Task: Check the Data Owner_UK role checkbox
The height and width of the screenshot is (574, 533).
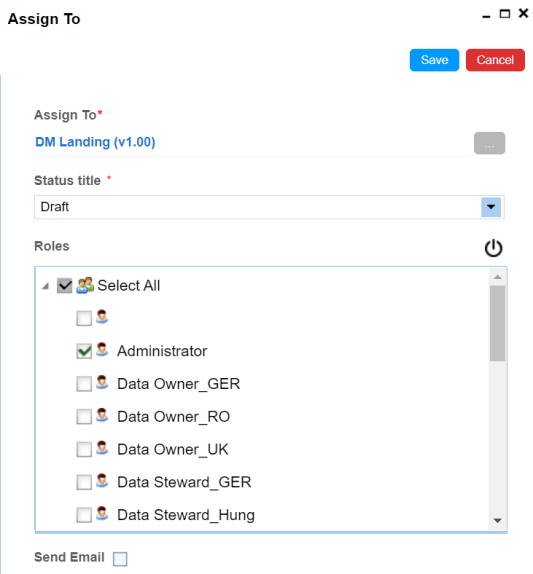Action: (84, 450)
